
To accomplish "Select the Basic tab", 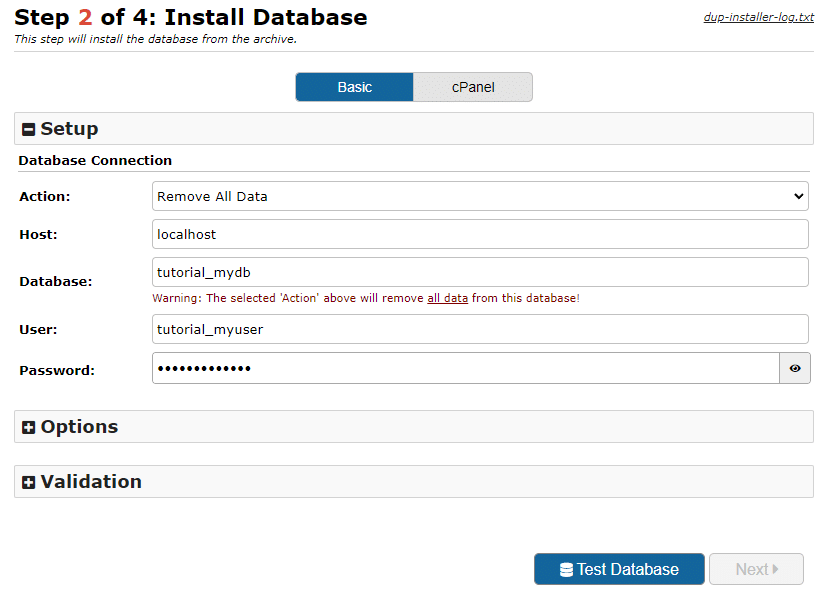I will [354, 87].
